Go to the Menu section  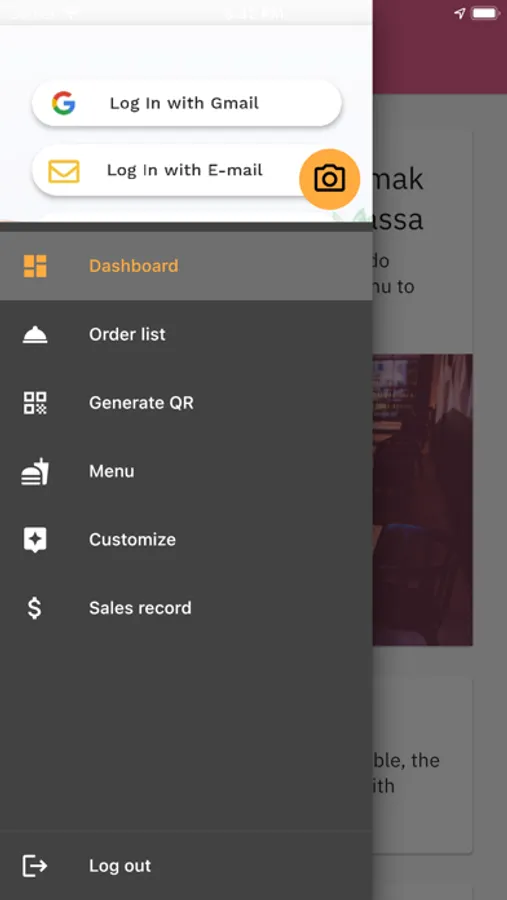[x=186, y=472]
